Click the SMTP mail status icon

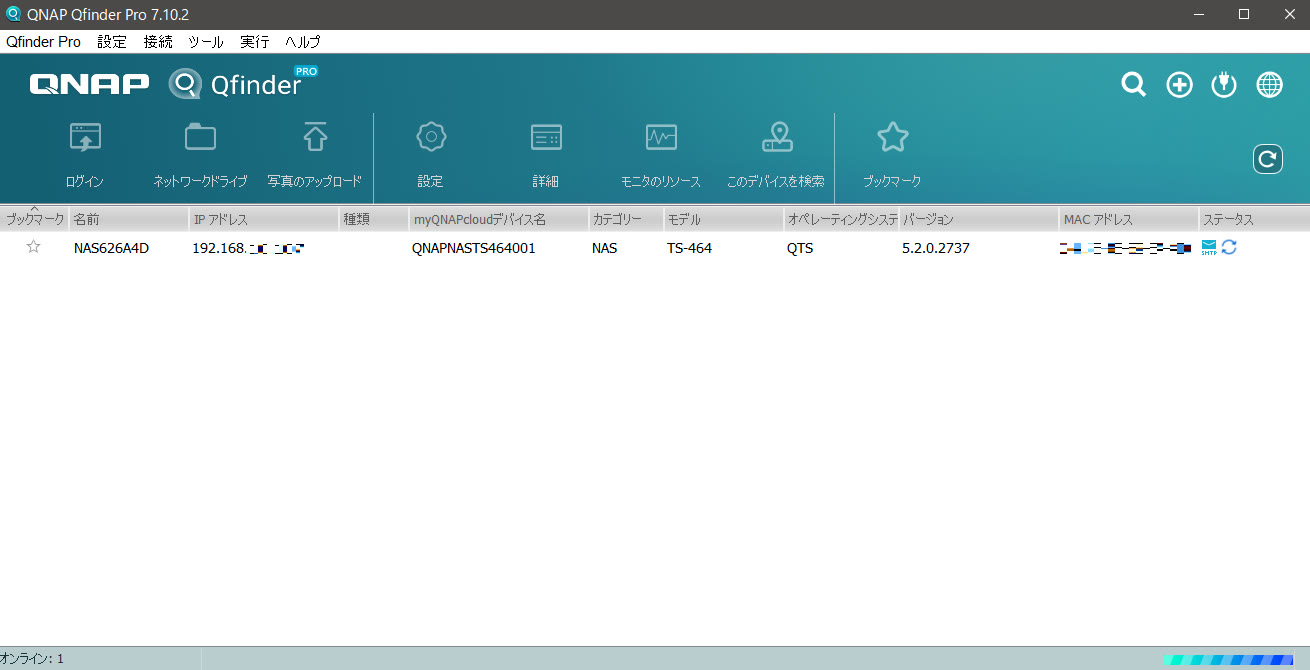(1209, 247)
